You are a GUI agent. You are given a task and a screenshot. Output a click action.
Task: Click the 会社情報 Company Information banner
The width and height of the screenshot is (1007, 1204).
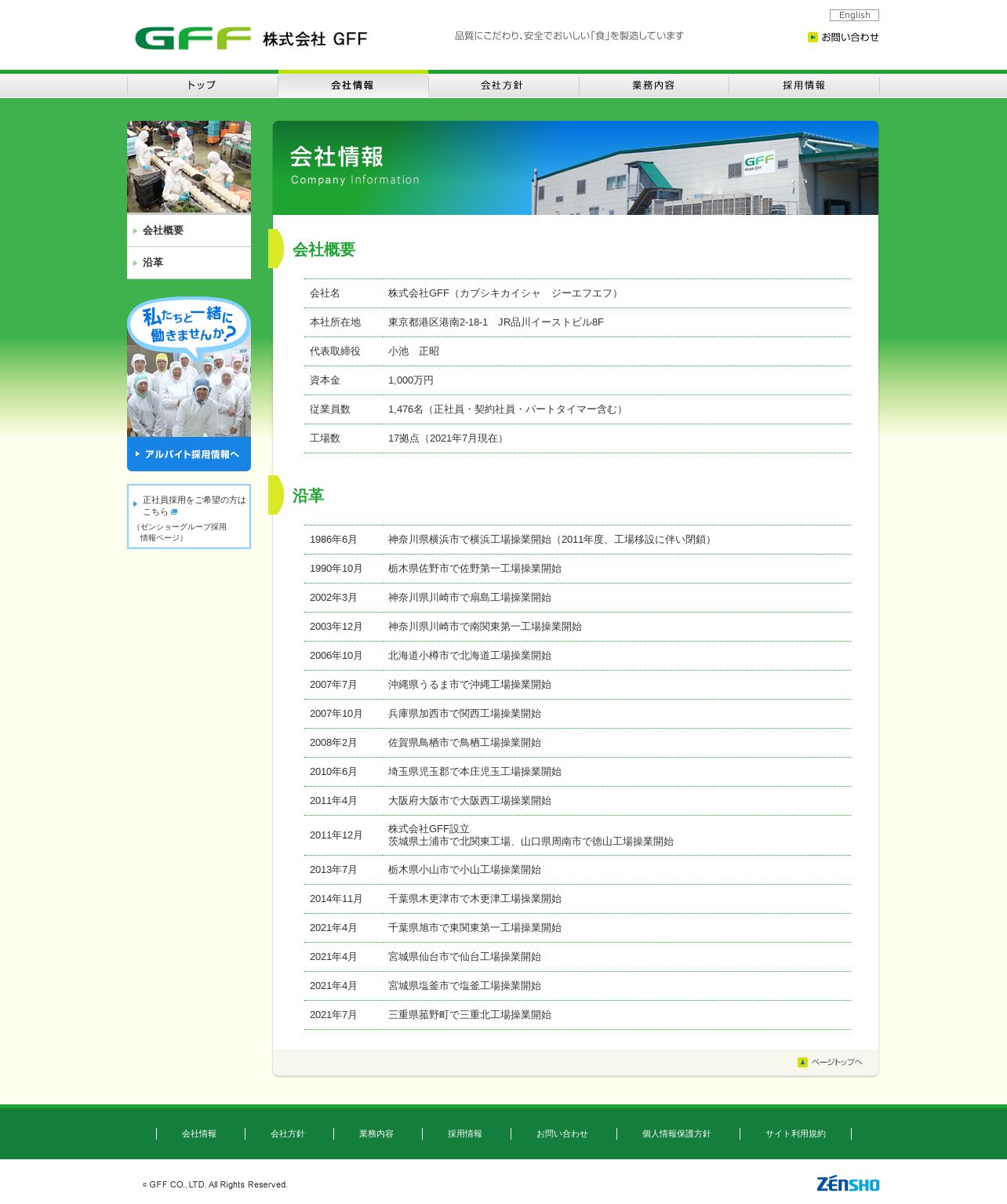576,168
